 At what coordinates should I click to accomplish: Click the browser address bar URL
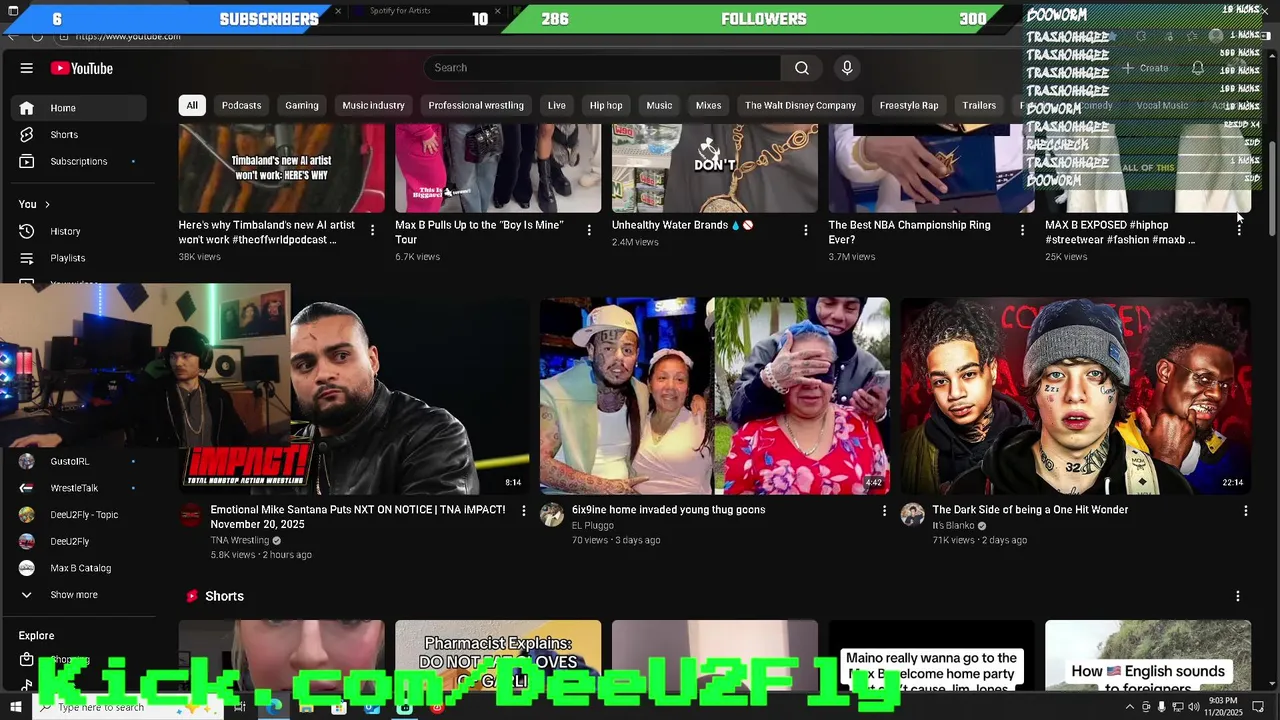click(x=128, y=36)
